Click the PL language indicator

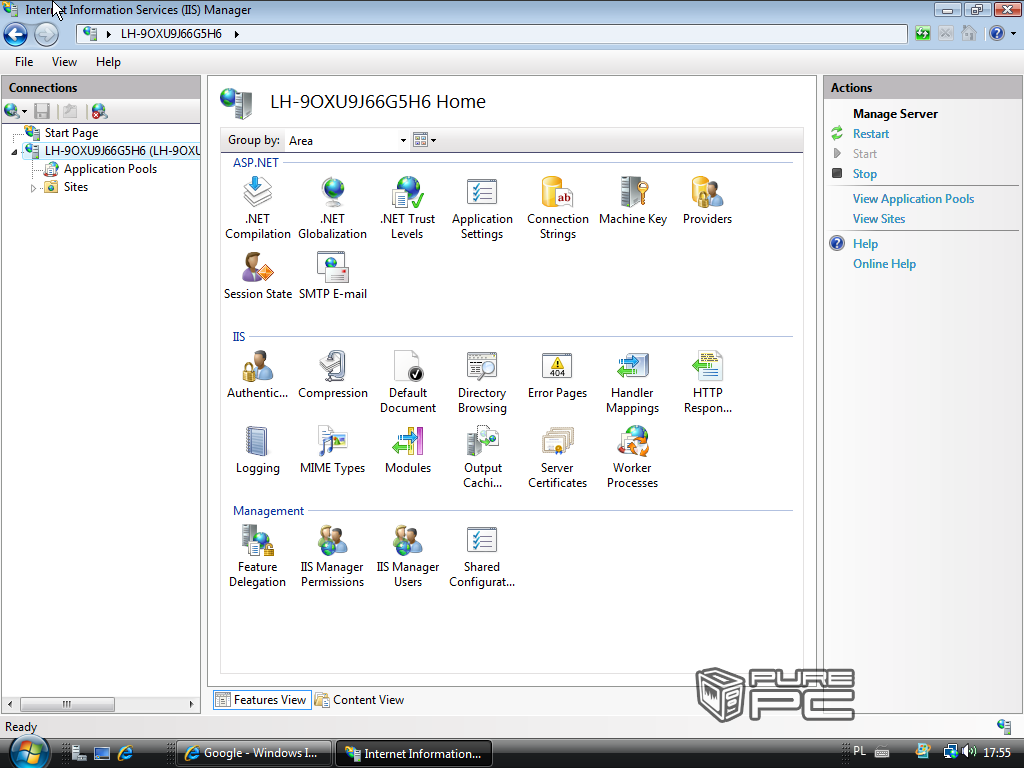click(x=859, y=752)
